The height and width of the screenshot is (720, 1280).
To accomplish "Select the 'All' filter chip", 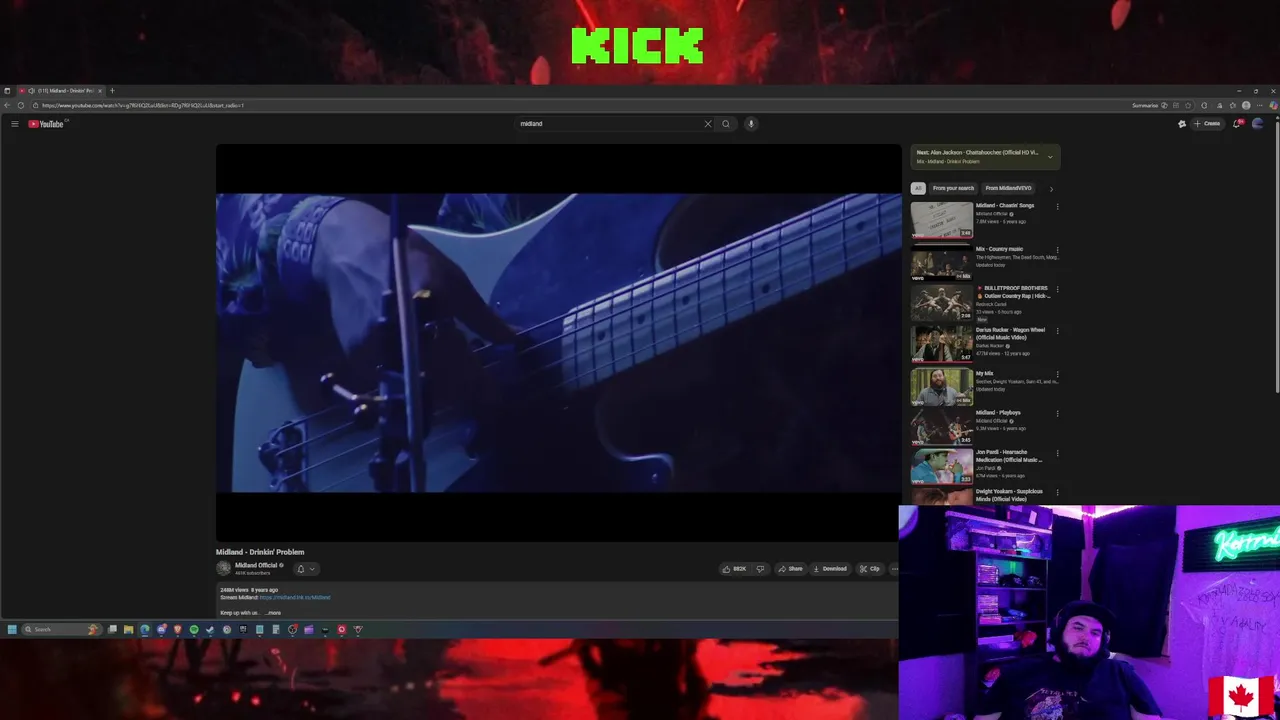I will coord(918,188).
